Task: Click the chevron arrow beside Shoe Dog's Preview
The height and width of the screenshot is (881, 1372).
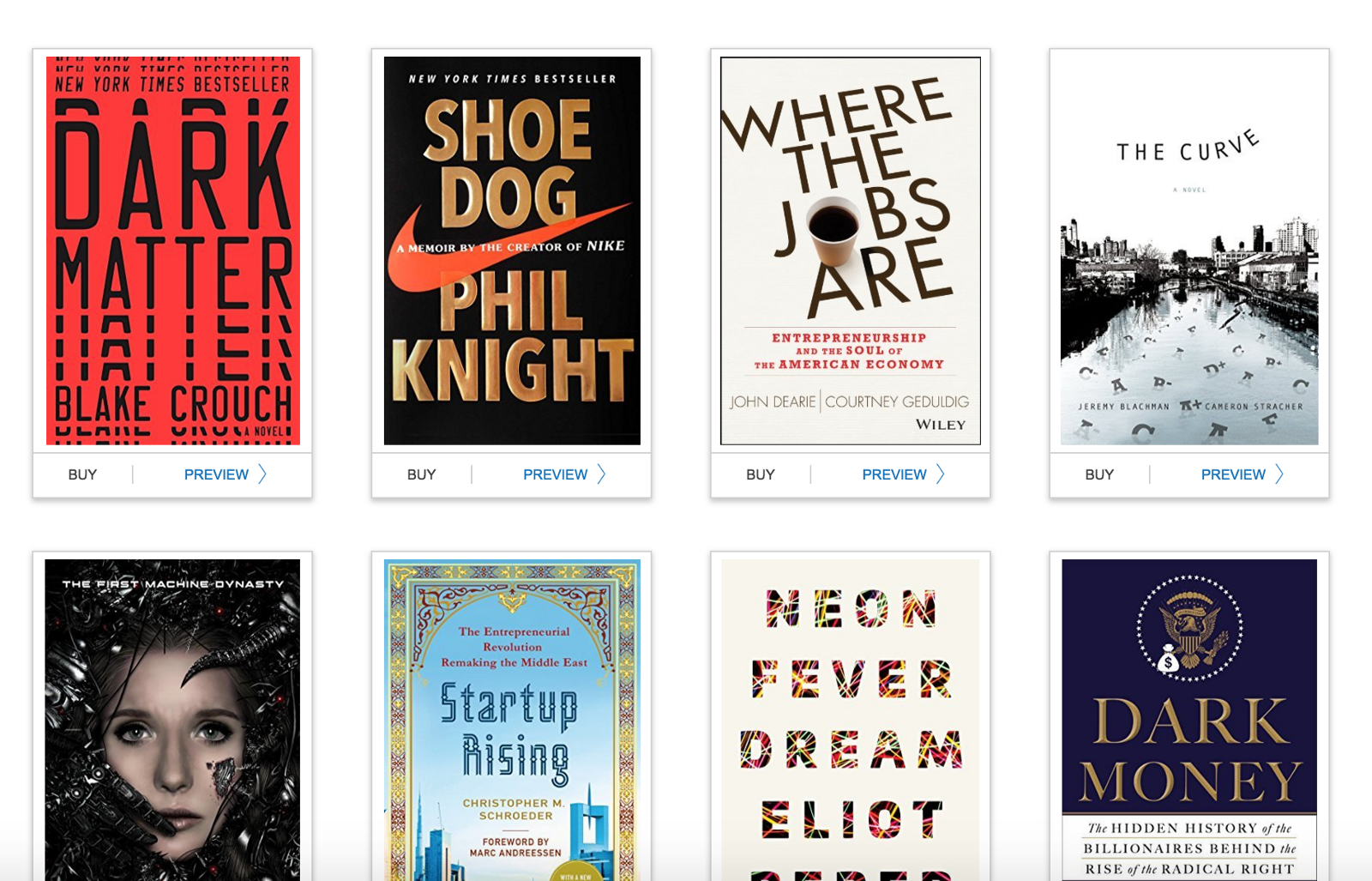Action: click(601, 474)
